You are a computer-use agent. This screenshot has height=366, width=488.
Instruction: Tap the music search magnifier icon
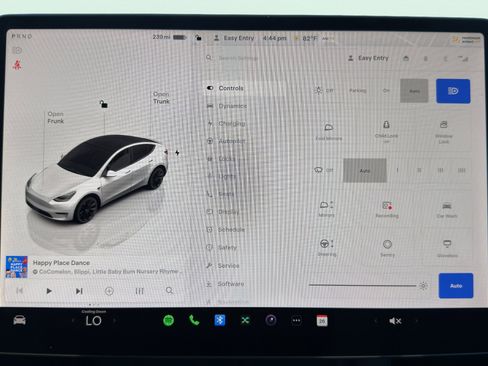click(x=169, y=290)
